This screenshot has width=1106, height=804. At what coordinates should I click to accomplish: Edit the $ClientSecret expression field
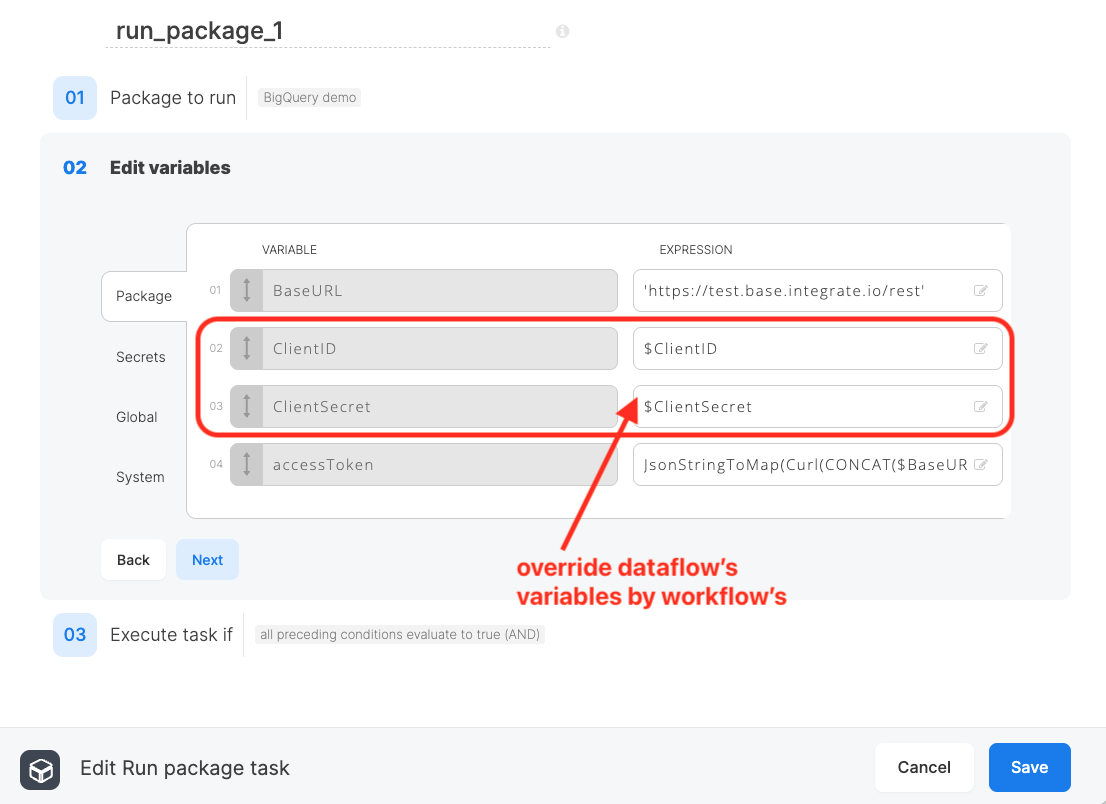tap(818, 406)
